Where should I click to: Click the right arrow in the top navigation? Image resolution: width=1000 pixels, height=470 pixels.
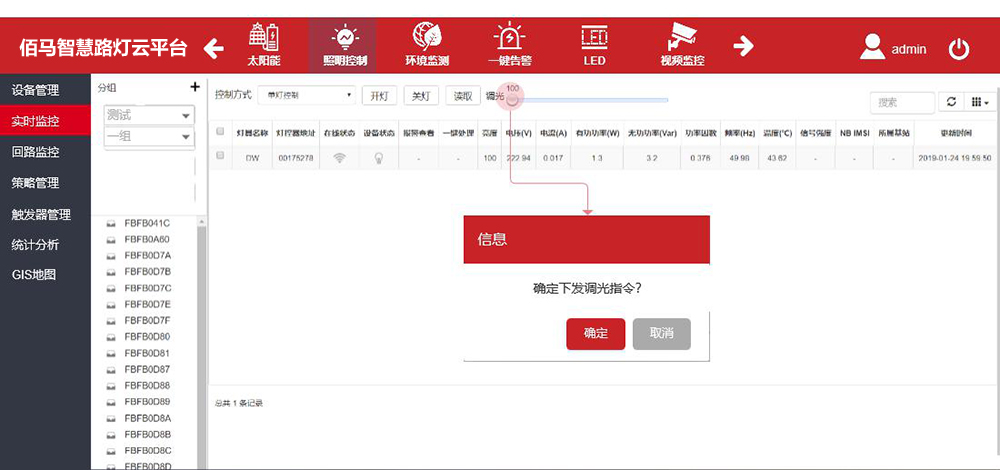click(x=743, y=46)
